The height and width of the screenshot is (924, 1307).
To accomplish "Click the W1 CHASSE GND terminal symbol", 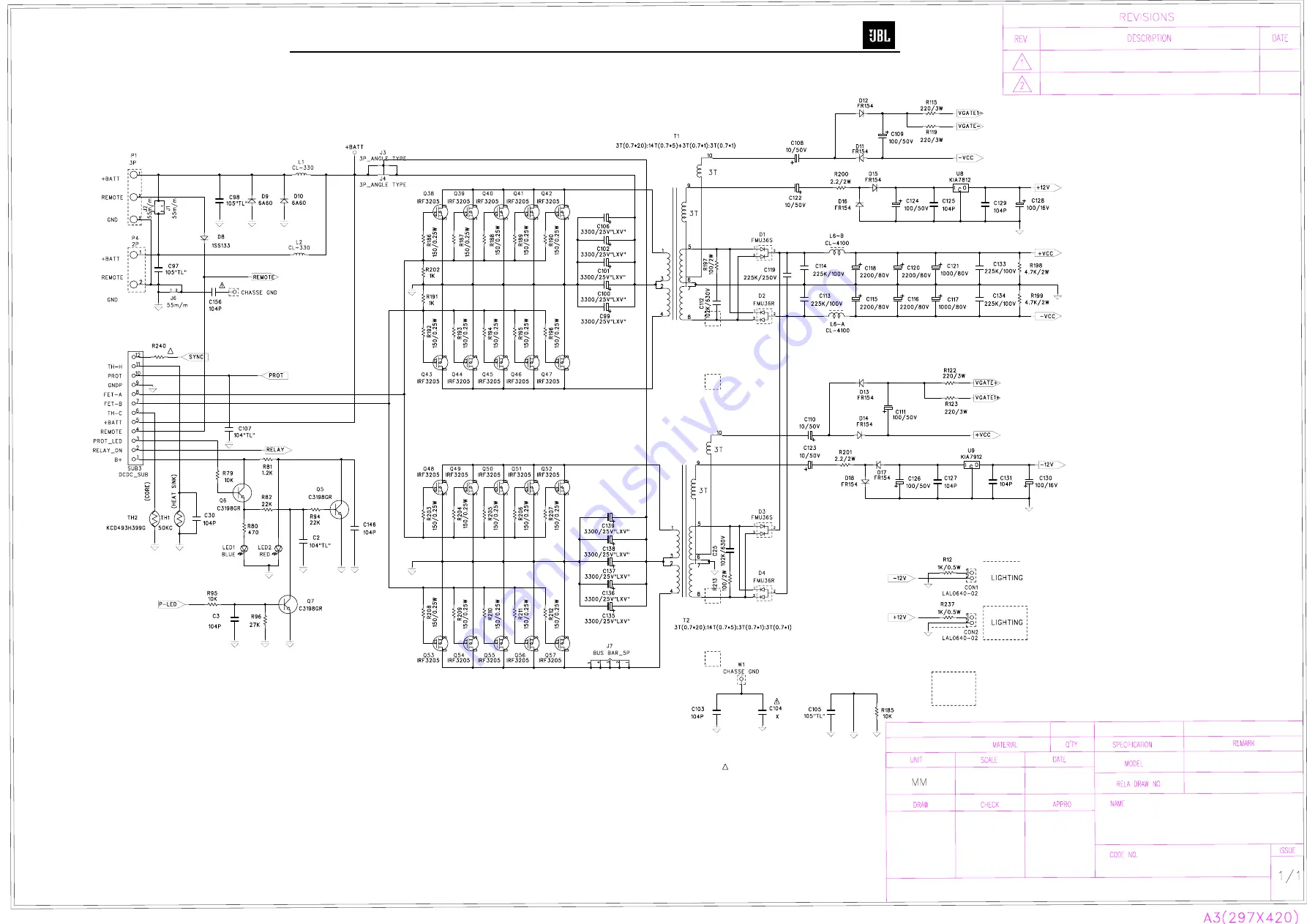I will pyautogui.click(x=741, y=679).
